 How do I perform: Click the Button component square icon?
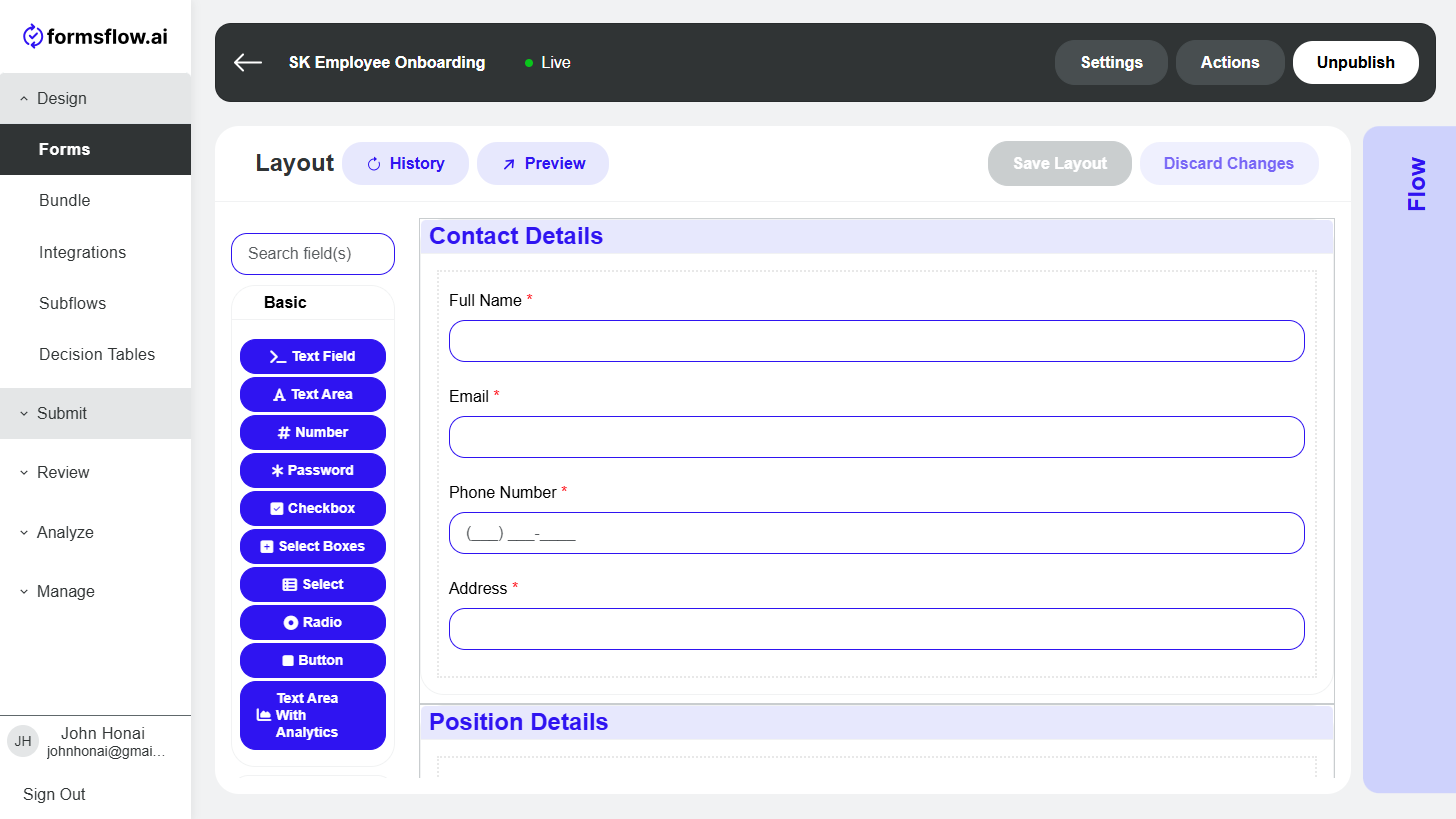pos(288,661)
